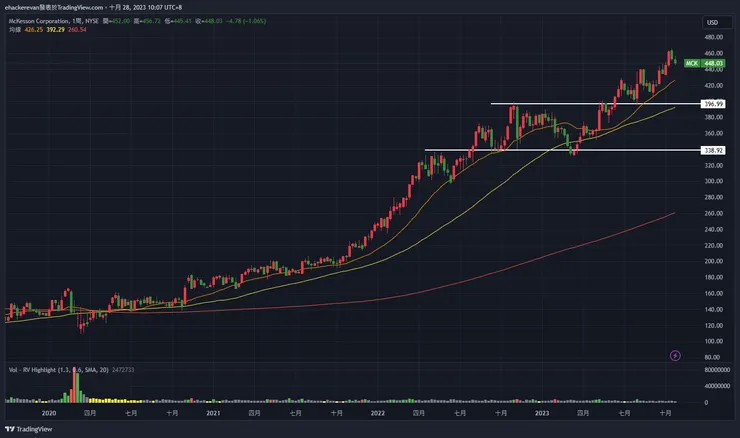
Task: Click the 2020 label on time axis
Action: [x=49, y=413]
